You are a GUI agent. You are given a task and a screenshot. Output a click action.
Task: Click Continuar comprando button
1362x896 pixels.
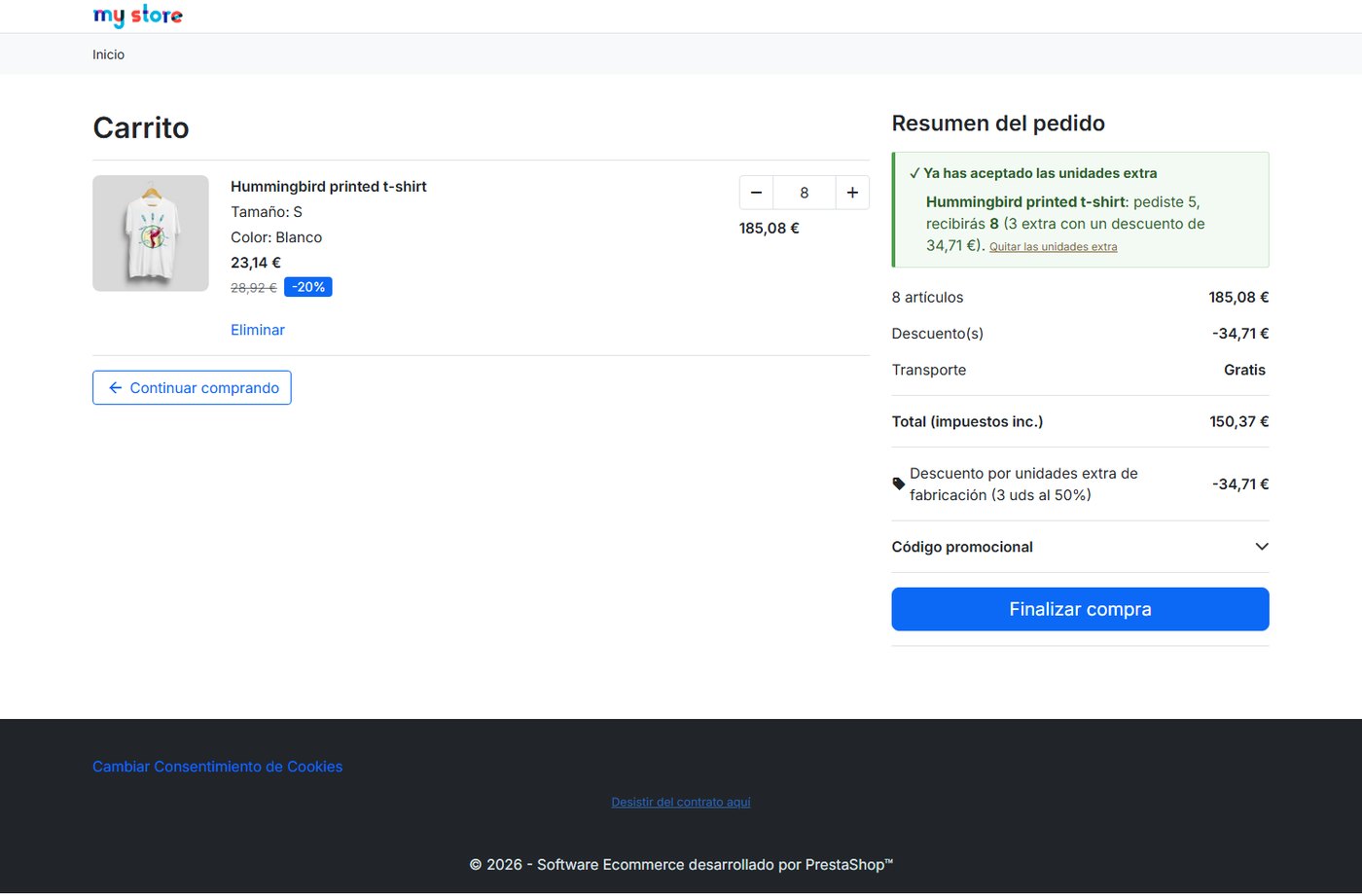click(192, 387)
